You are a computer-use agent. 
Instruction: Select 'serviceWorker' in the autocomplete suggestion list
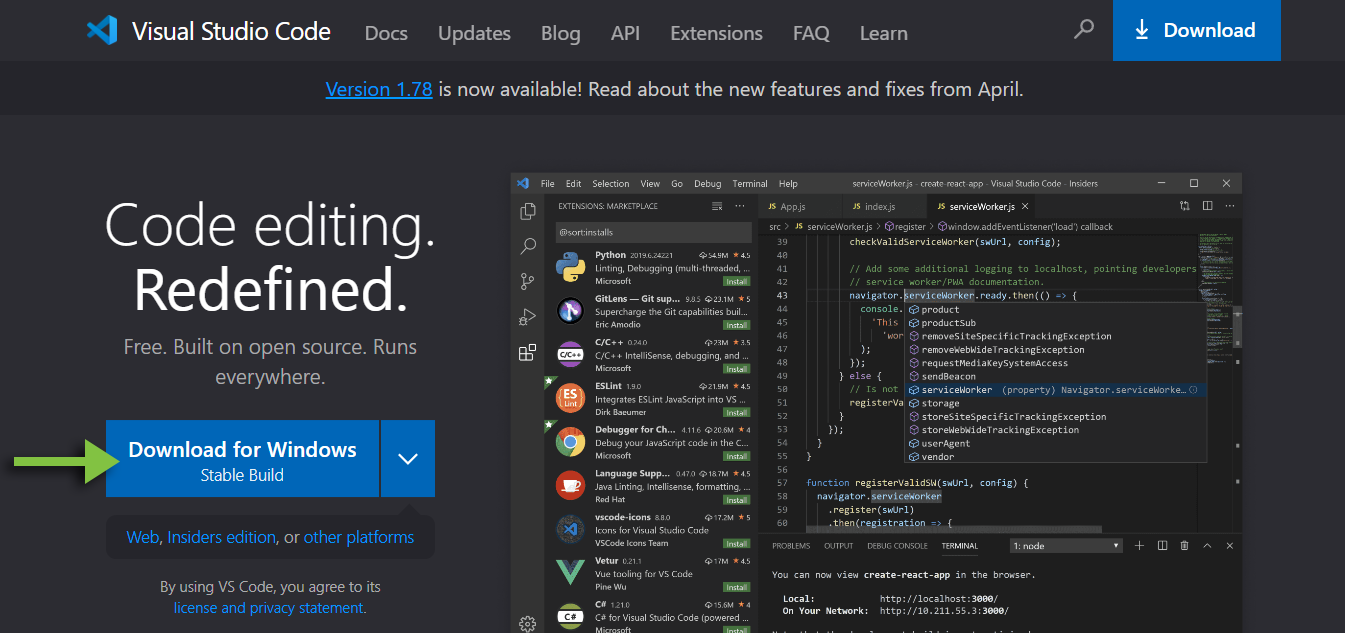[x=1054, y=390]
